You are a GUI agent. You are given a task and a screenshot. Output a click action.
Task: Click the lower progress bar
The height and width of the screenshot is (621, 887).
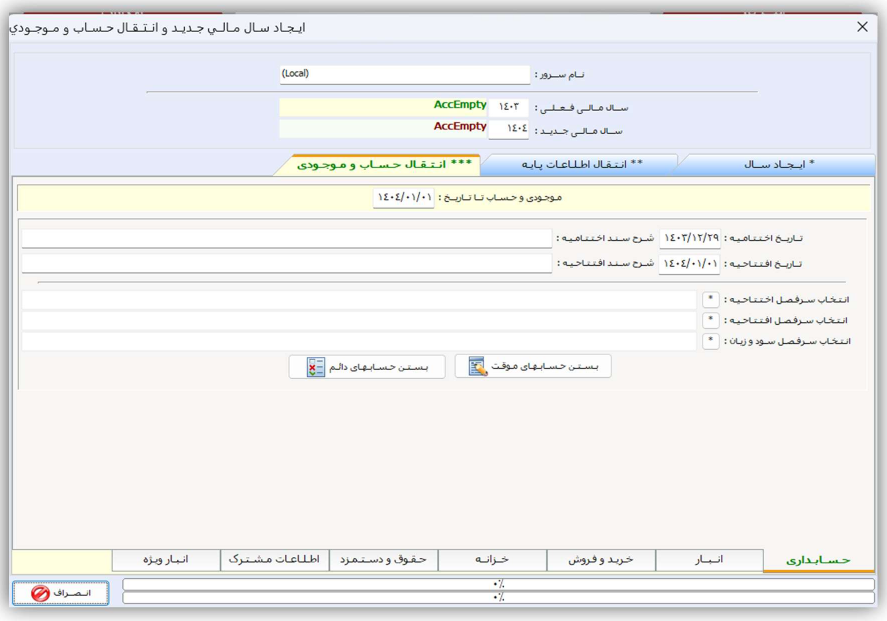click(x=498, y=597)
